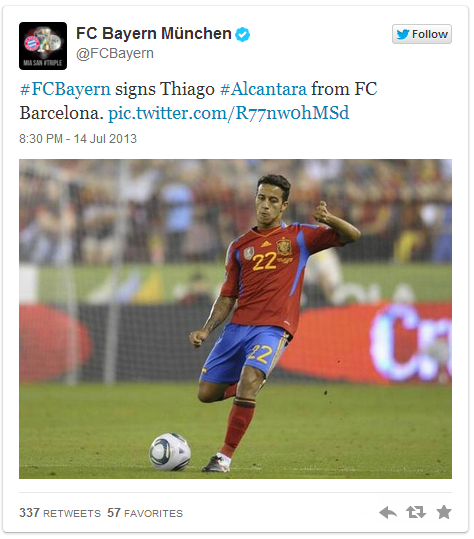Open the attached Thiago photo
474x539 pixels.
coord(235,319)
